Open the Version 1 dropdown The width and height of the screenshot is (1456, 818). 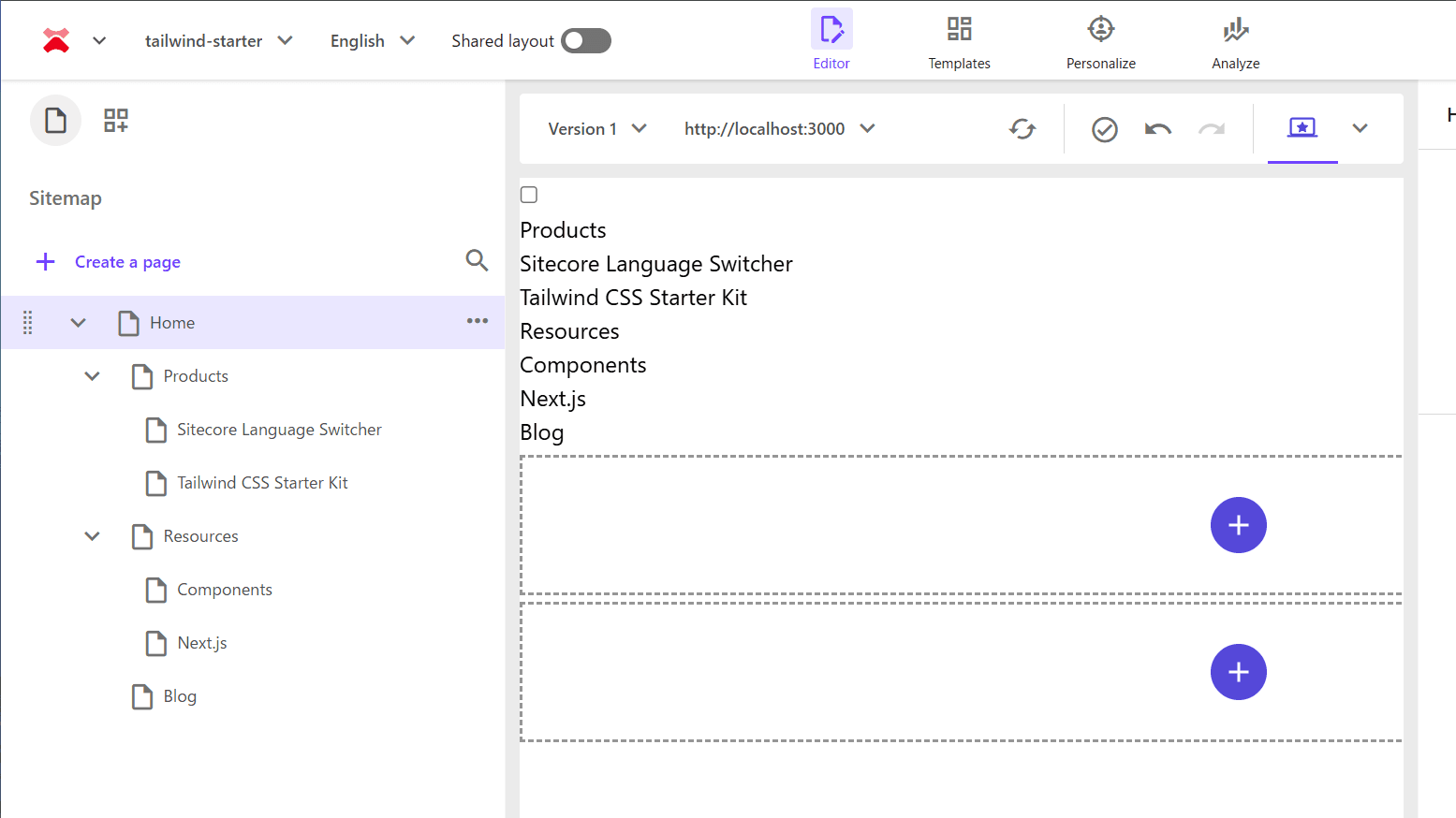click(x=596, y=129)
